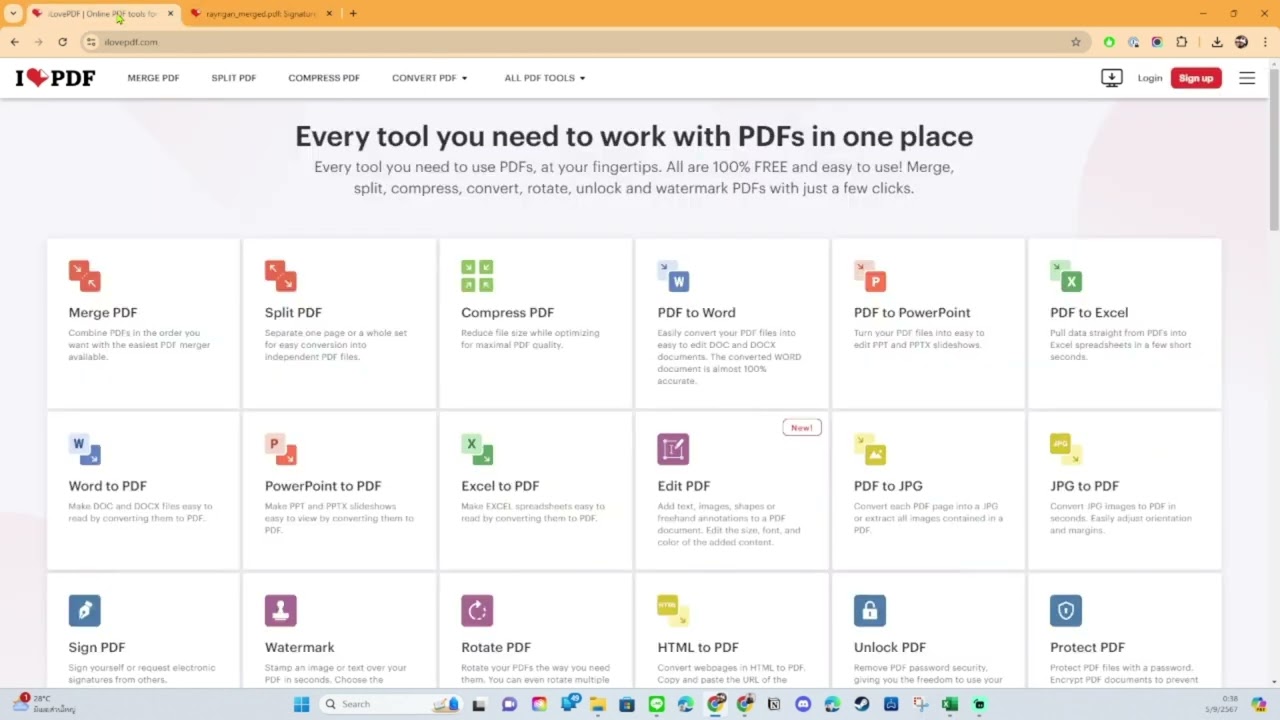Go to MERGE PDF in the navbar
Image resolution: width=1280 pixels, height=720 pixels.
tap(153, 78)
